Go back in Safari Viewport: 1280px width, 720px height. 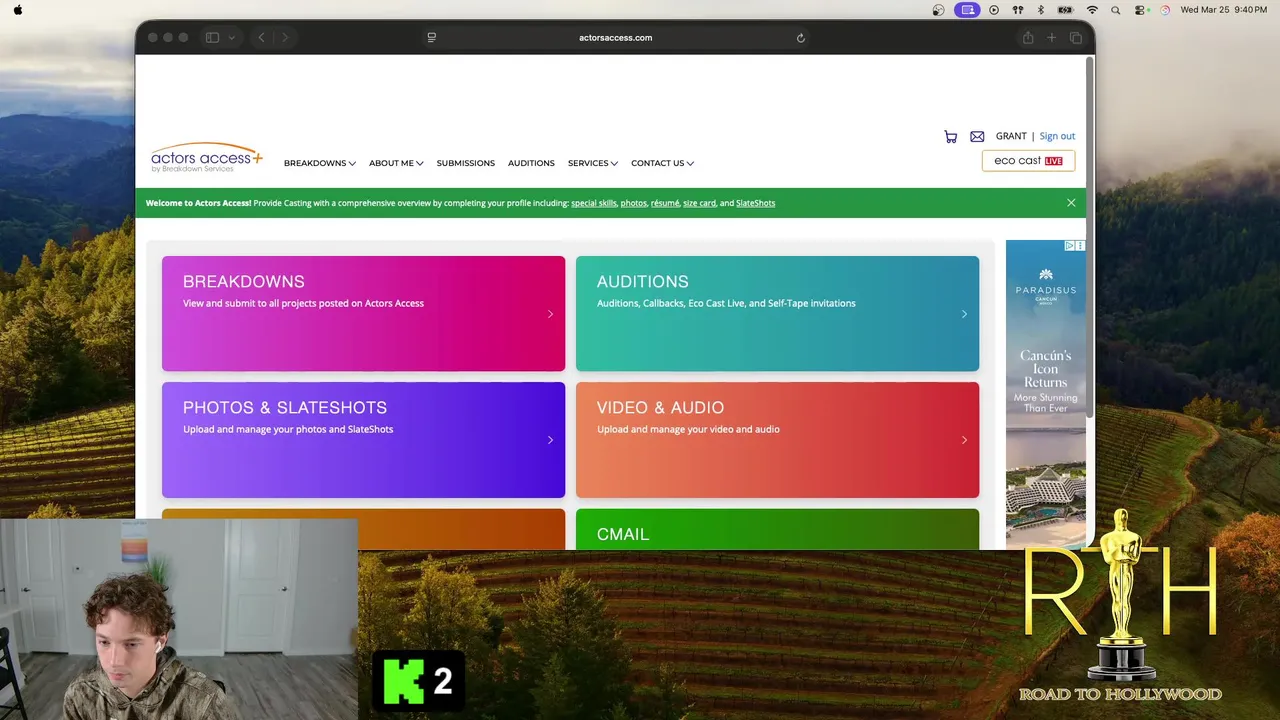[261, 38]
